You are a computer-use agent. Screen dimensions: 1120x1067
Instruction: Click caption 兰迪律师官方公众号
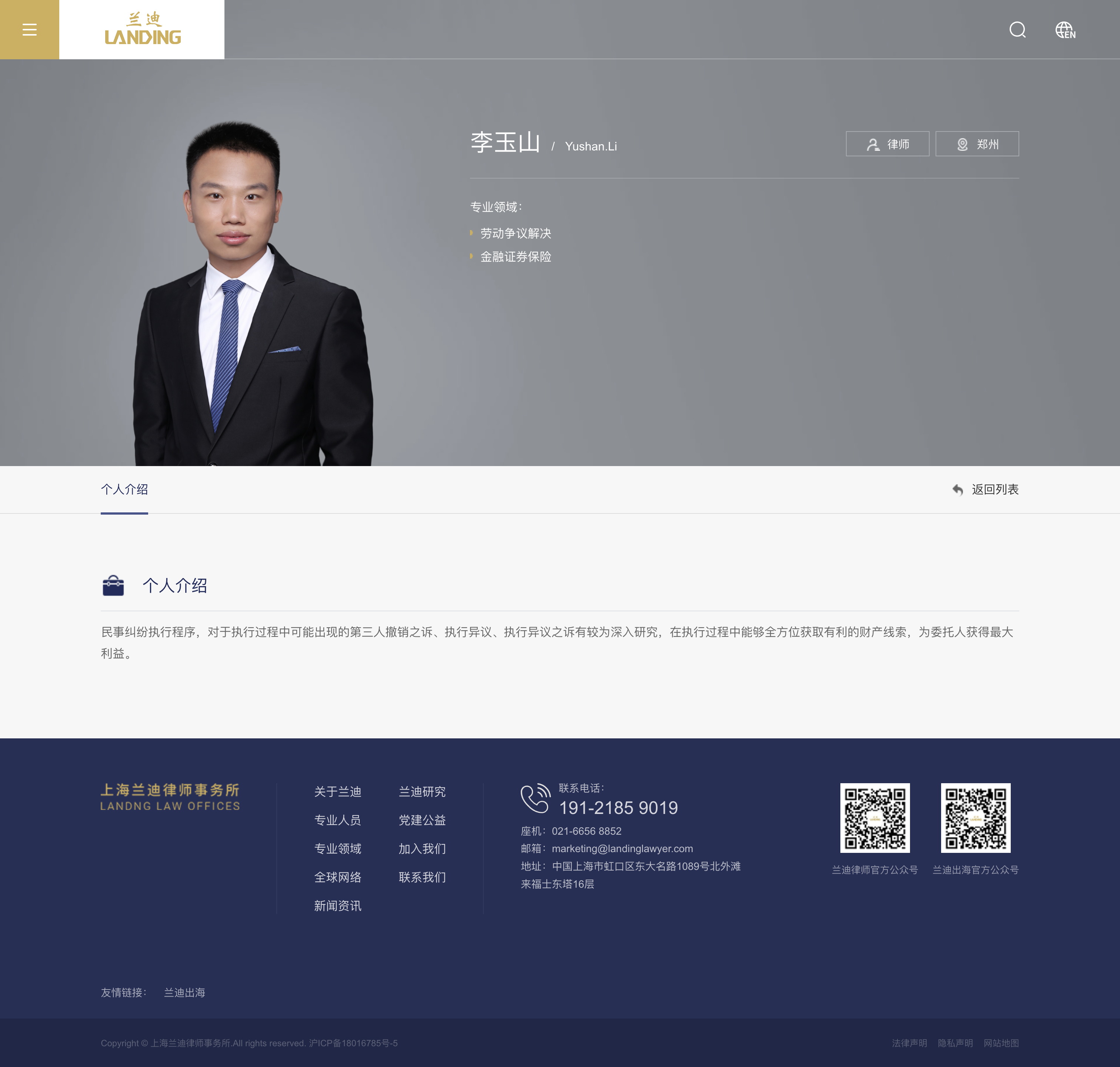(x=875, y=870)
